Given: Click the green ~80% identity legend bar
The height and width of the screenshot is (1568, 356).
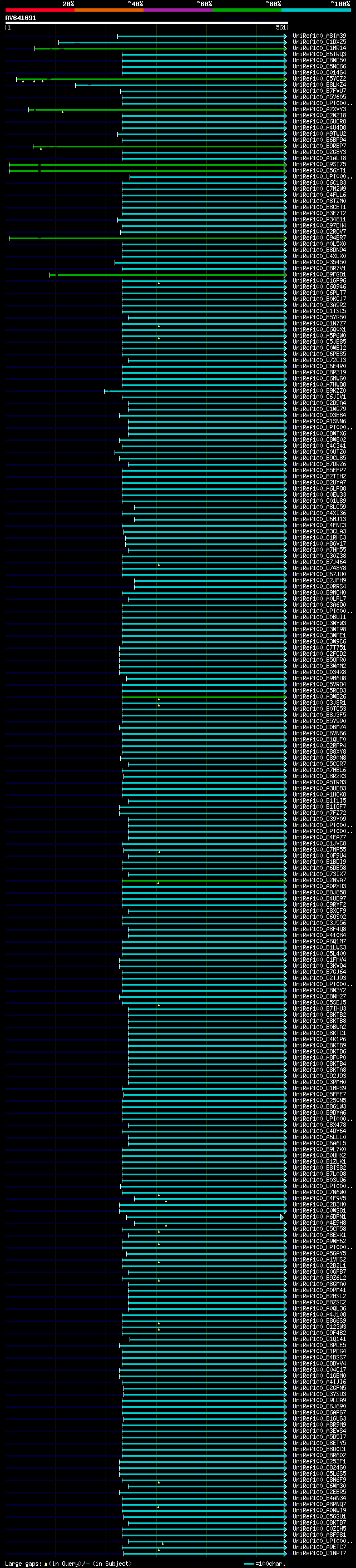Looking at the screenshot, I should coord(247,10).
